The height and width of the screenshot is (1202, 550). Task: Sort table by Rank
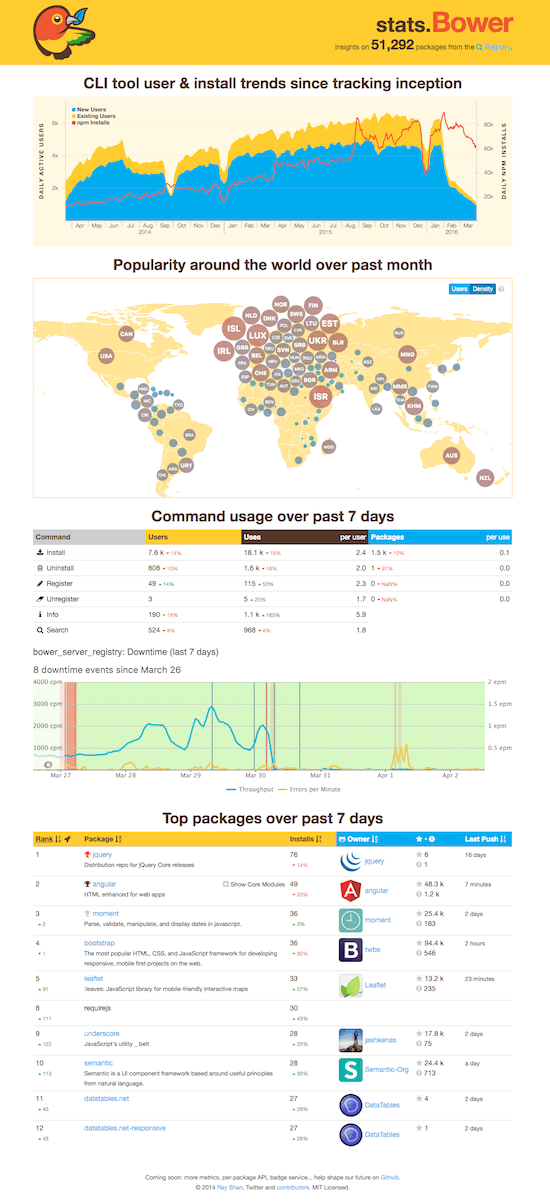coord(49,838)
